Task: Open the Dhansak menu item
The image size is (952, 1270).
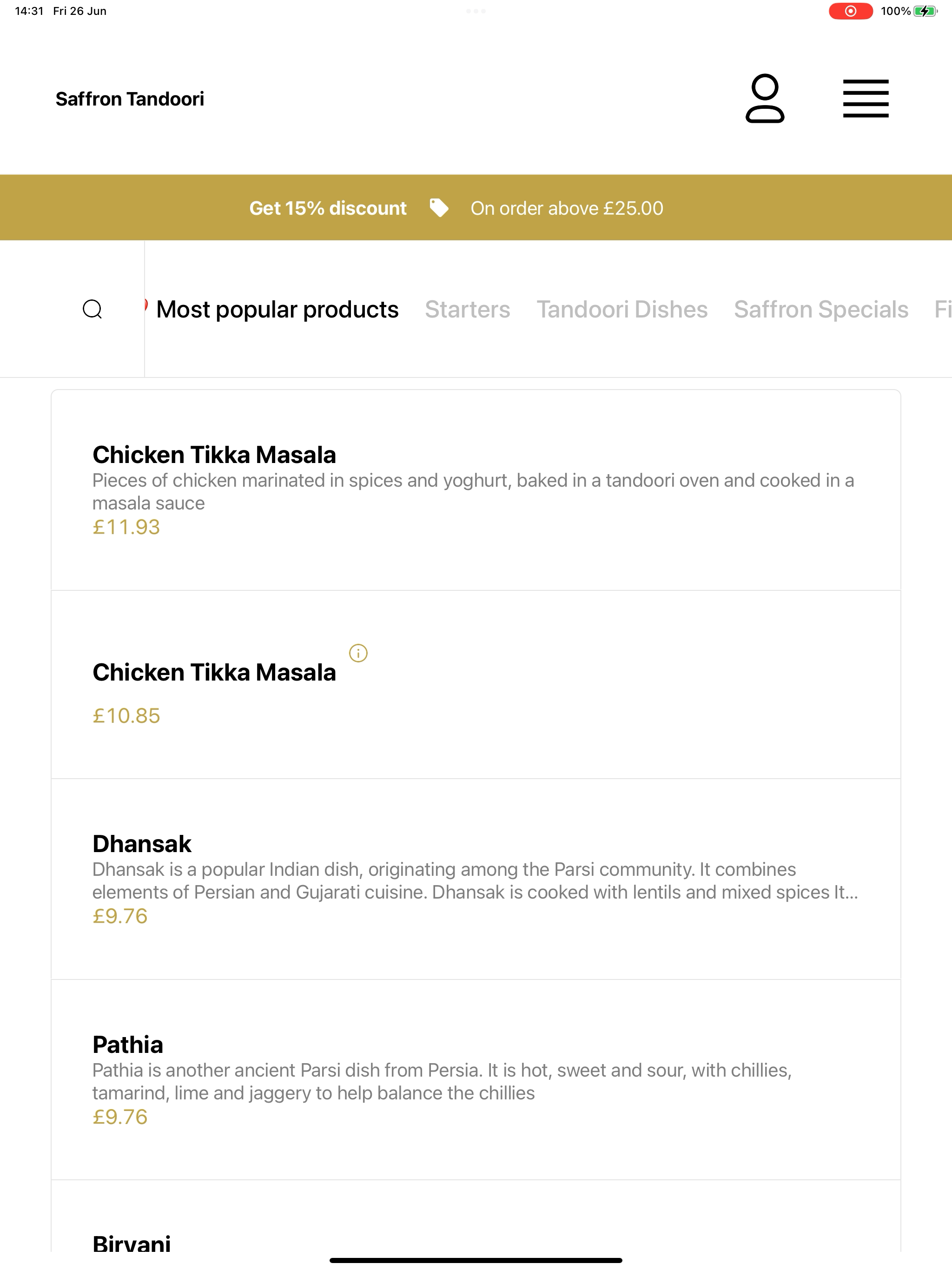Action: pyautogui.click(x=476, y=879)
